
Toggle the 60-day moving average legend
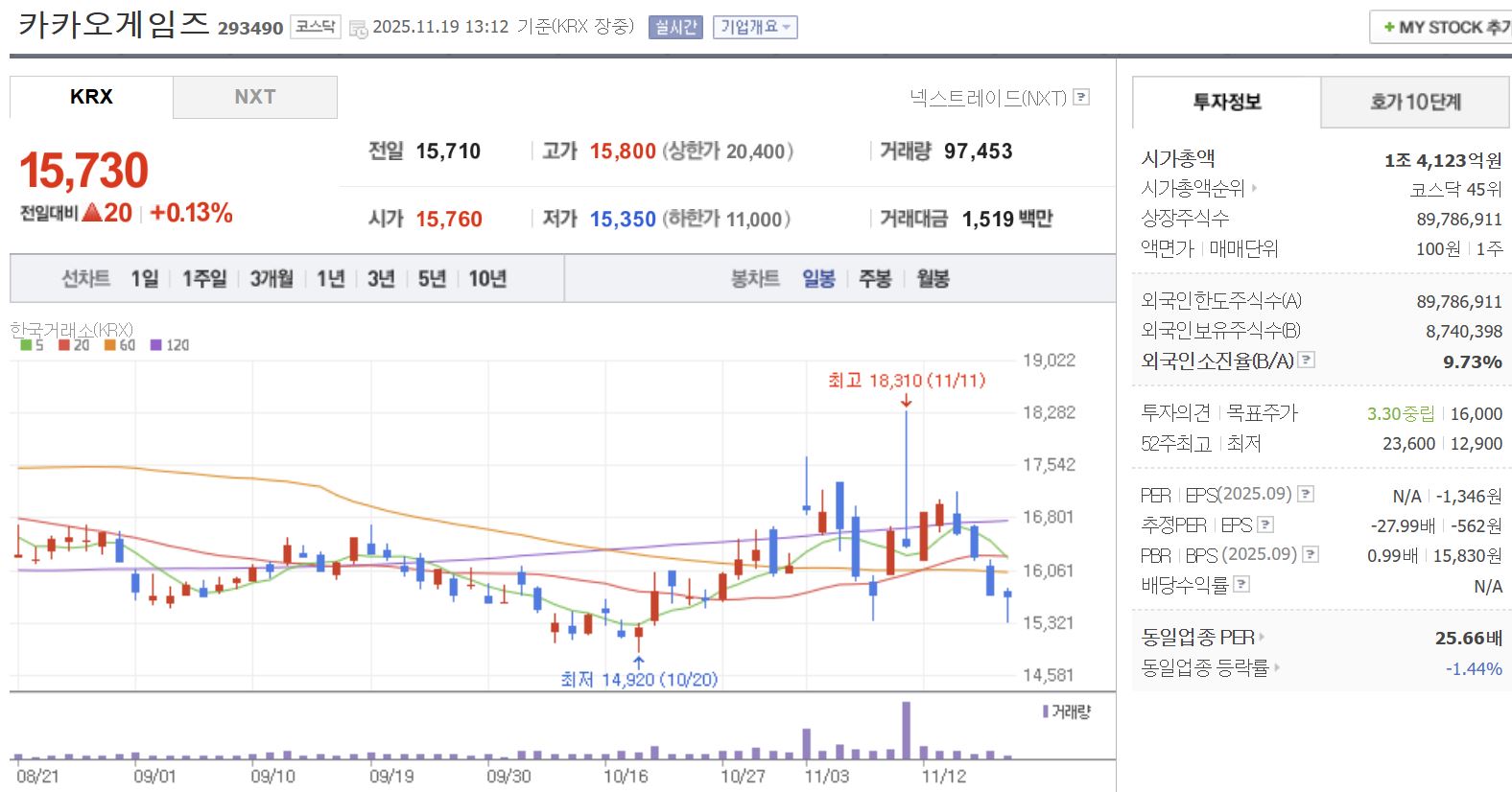(109, 345)
